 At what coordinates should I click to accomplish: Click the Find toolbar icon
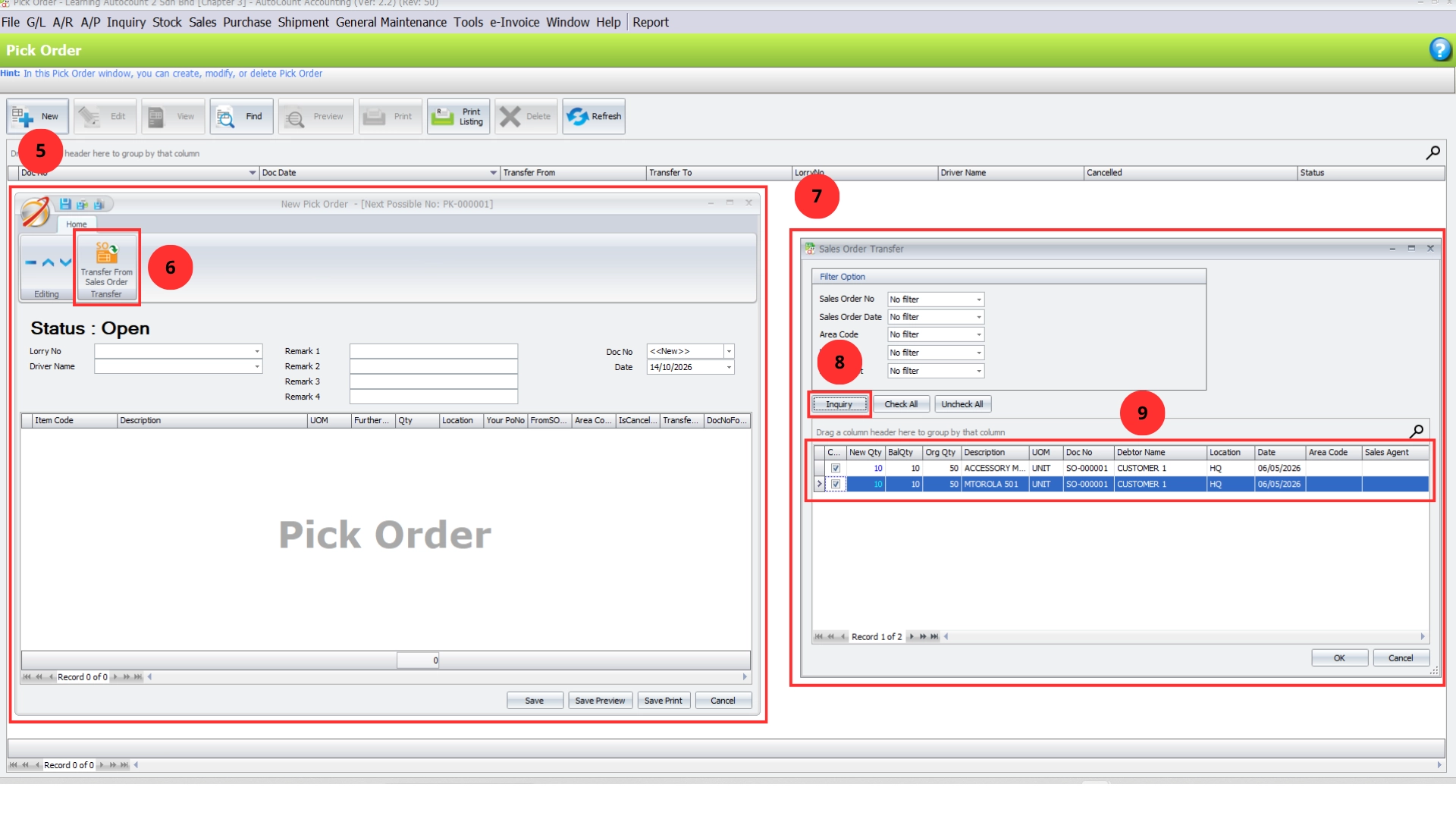(241, 116)
